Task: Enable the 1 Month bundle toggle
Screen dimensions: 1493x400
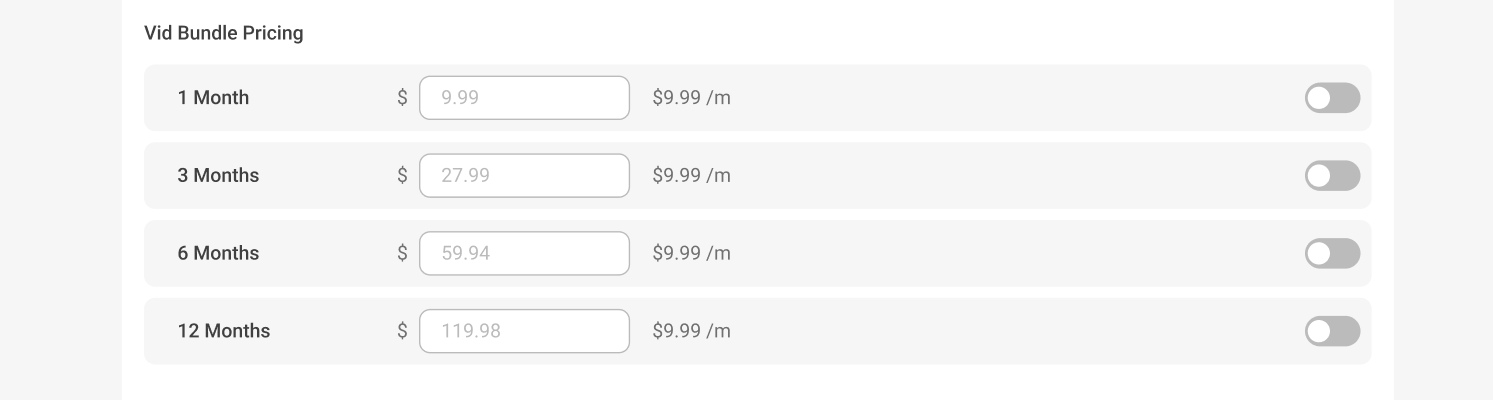Action: (1332, 98)
